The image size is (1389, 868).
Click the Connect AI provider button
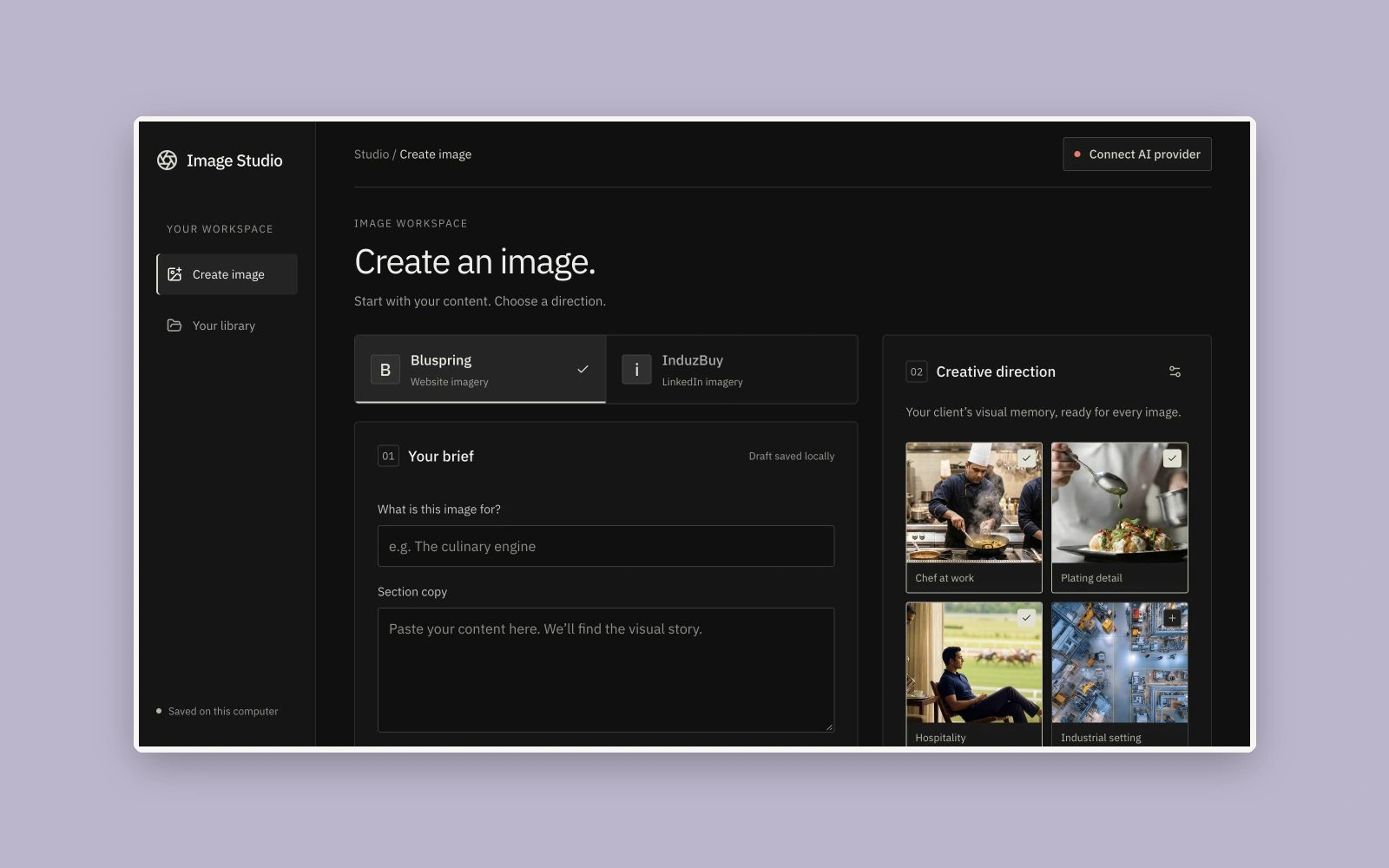pos(1137,155)
